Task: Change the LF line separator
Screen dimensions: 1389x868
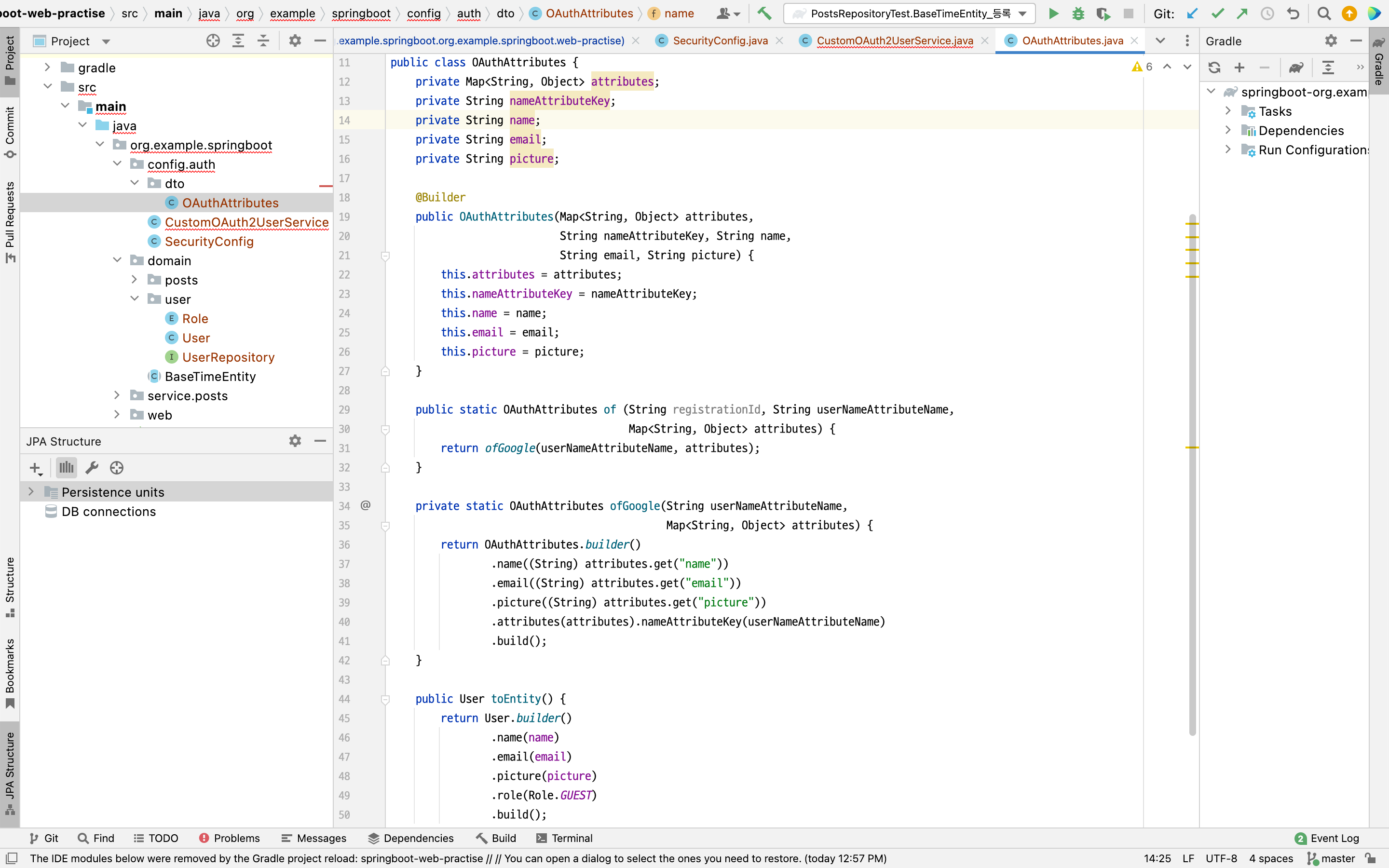Action: coord(1188,858)
